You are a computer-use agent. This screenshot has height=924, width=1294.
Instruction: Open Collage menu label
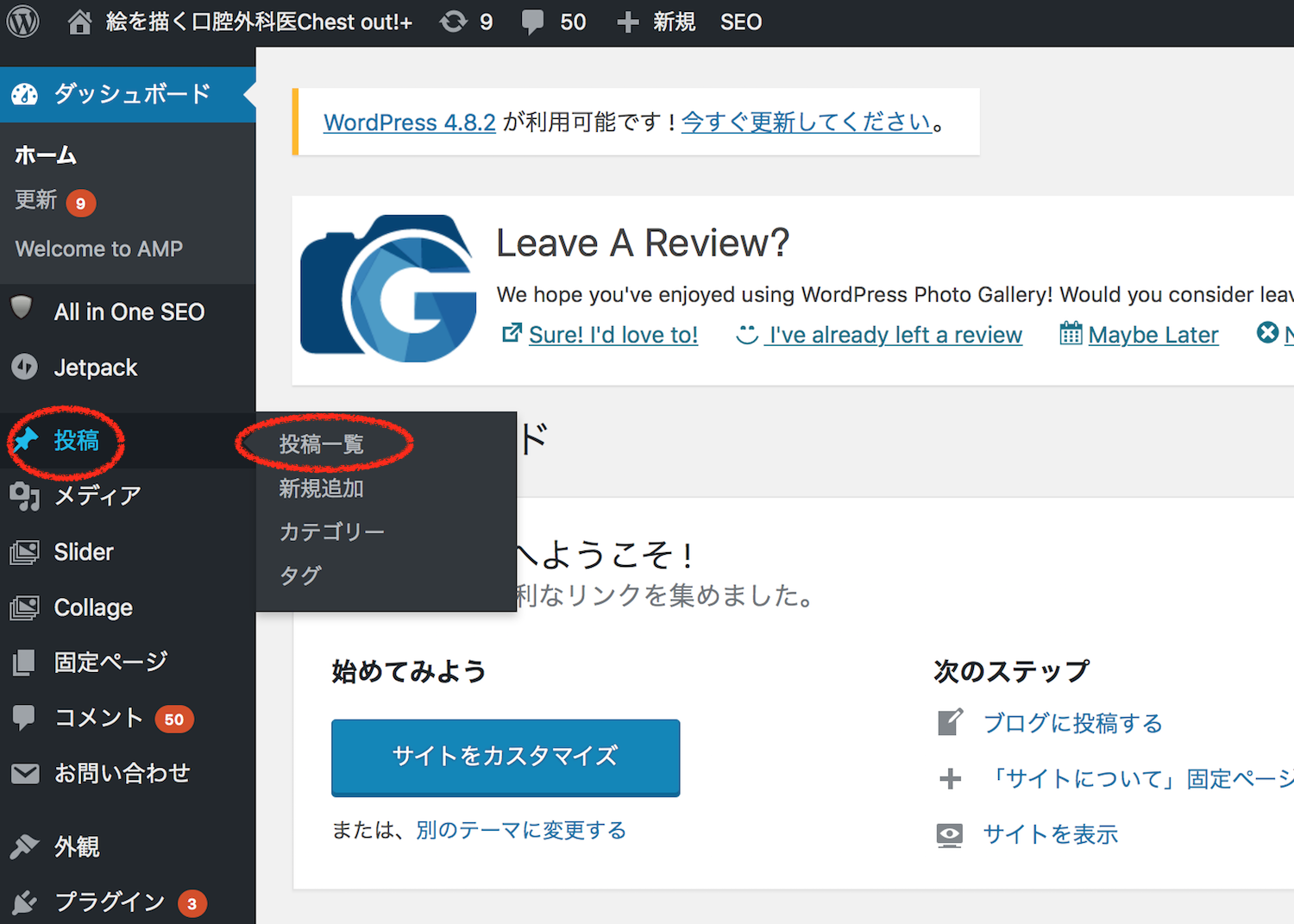click(x=93, y=608)
